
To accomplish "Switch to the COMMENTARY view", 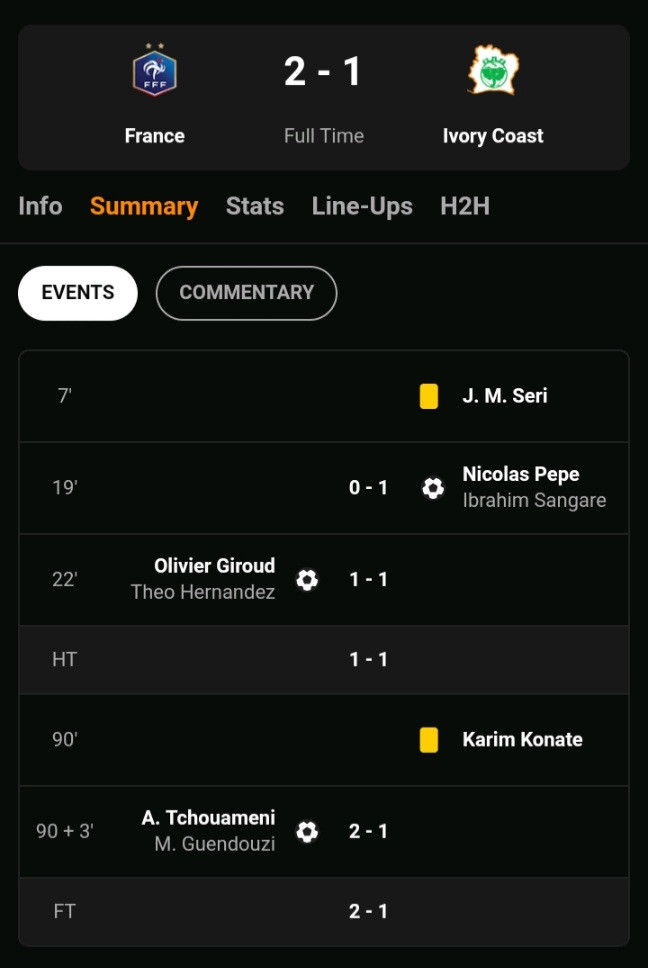I will pyautogui.click(x=246, y=293).
